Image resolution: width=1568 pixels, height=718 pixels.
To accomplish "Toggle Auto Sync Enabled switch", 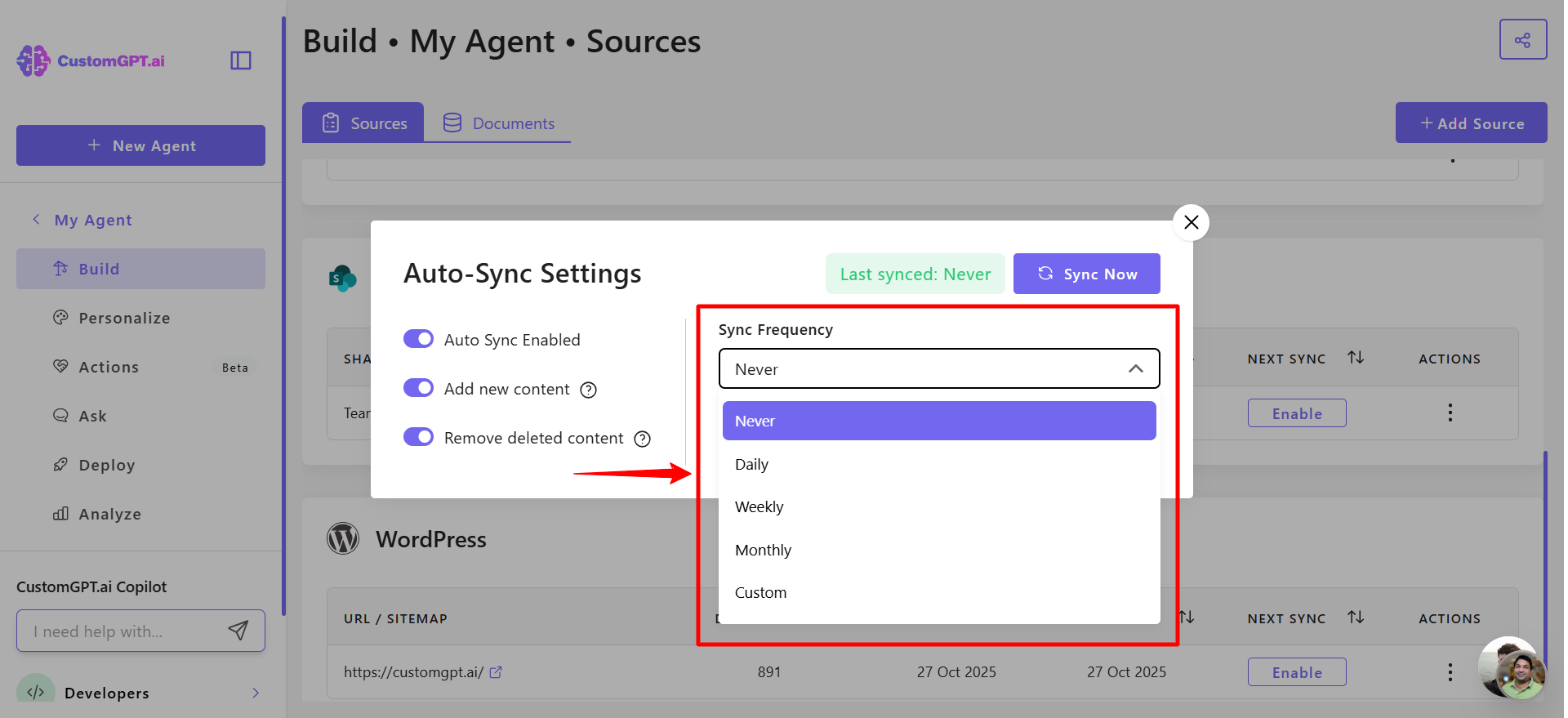I will [x=419, y=339].
